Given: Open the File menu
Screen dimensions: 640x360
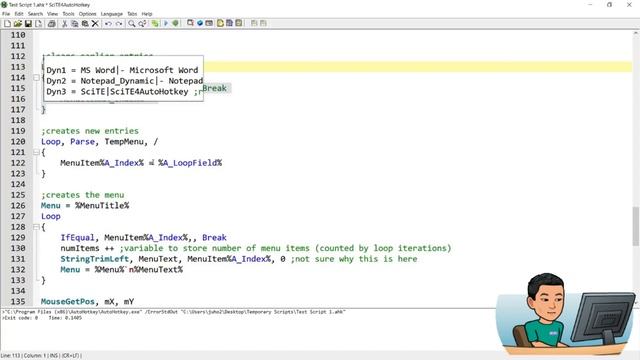Looking at the screenshot, I should click(6, 14).
